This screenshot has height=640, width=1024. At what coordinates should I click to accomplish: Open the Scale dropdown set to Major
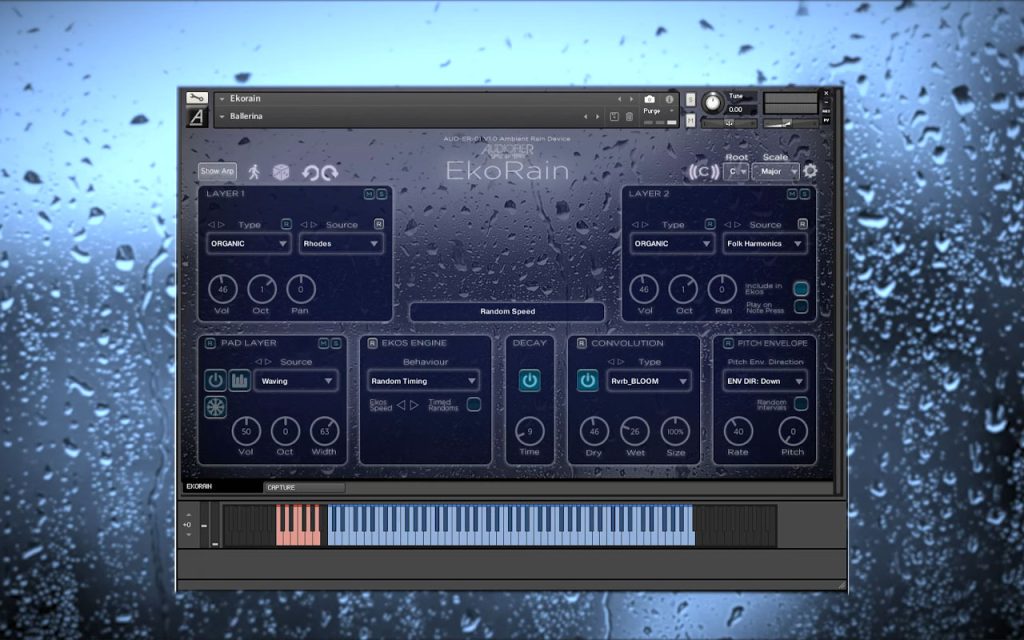pos(776,171)
